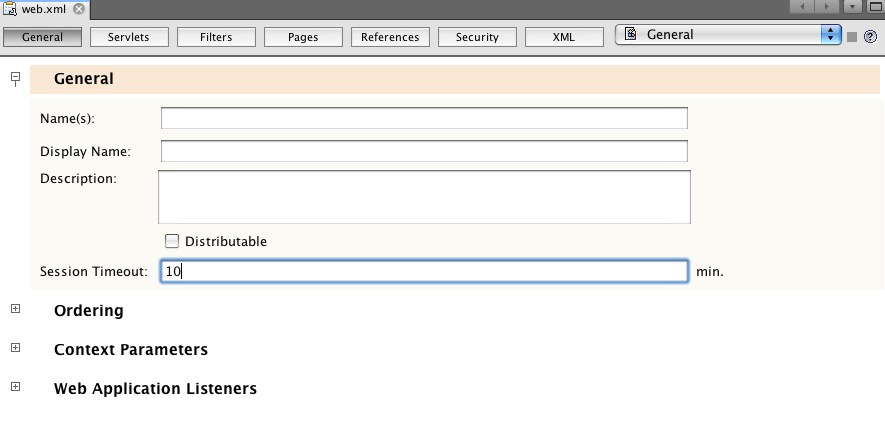The height and width of the screenshot is (428, 885).
Task: Switch to the Servlets view
Action: pyautogui.click(x=130, y=37)
